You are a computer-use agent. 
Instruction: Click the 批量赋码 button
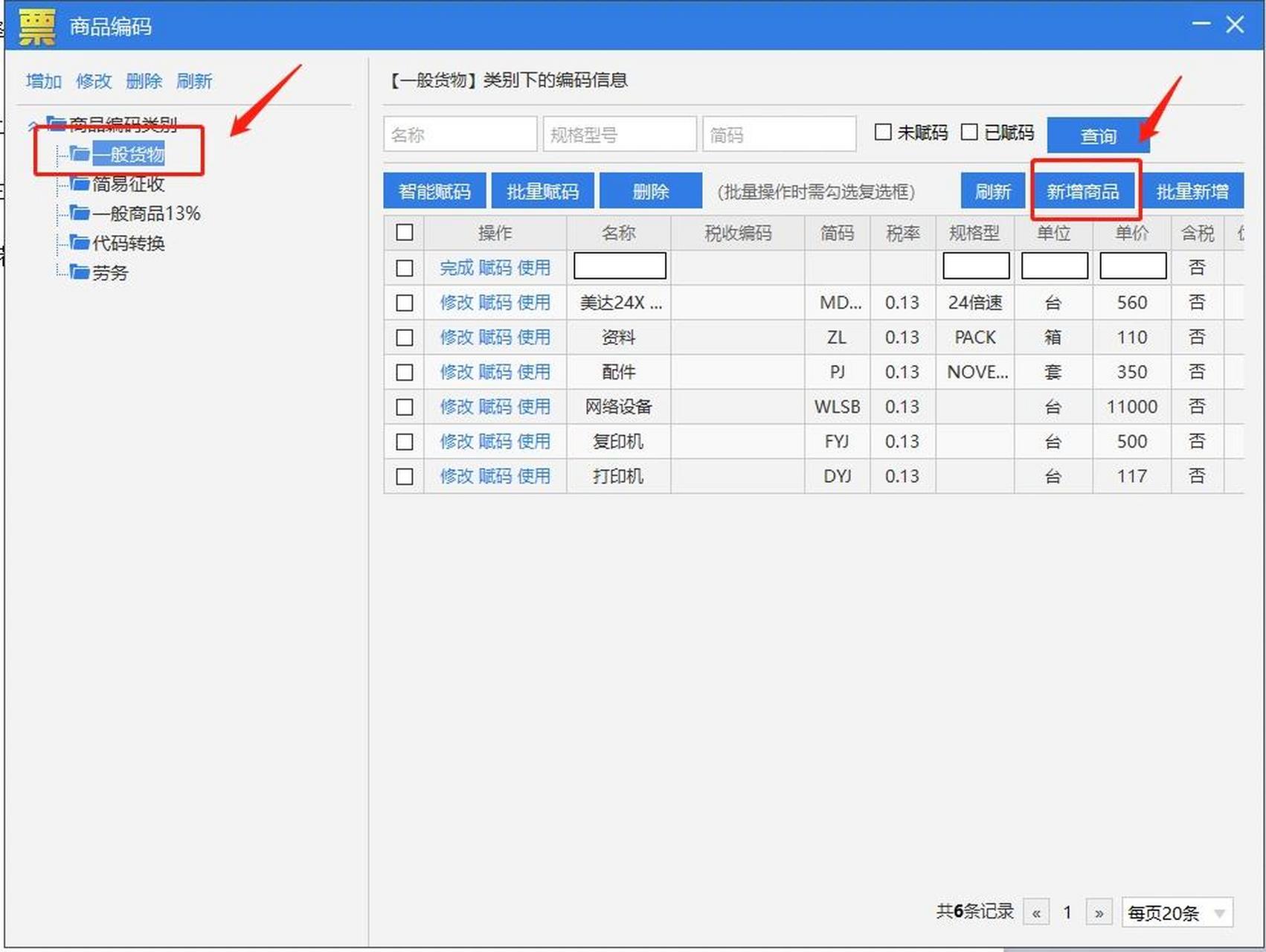542,191
